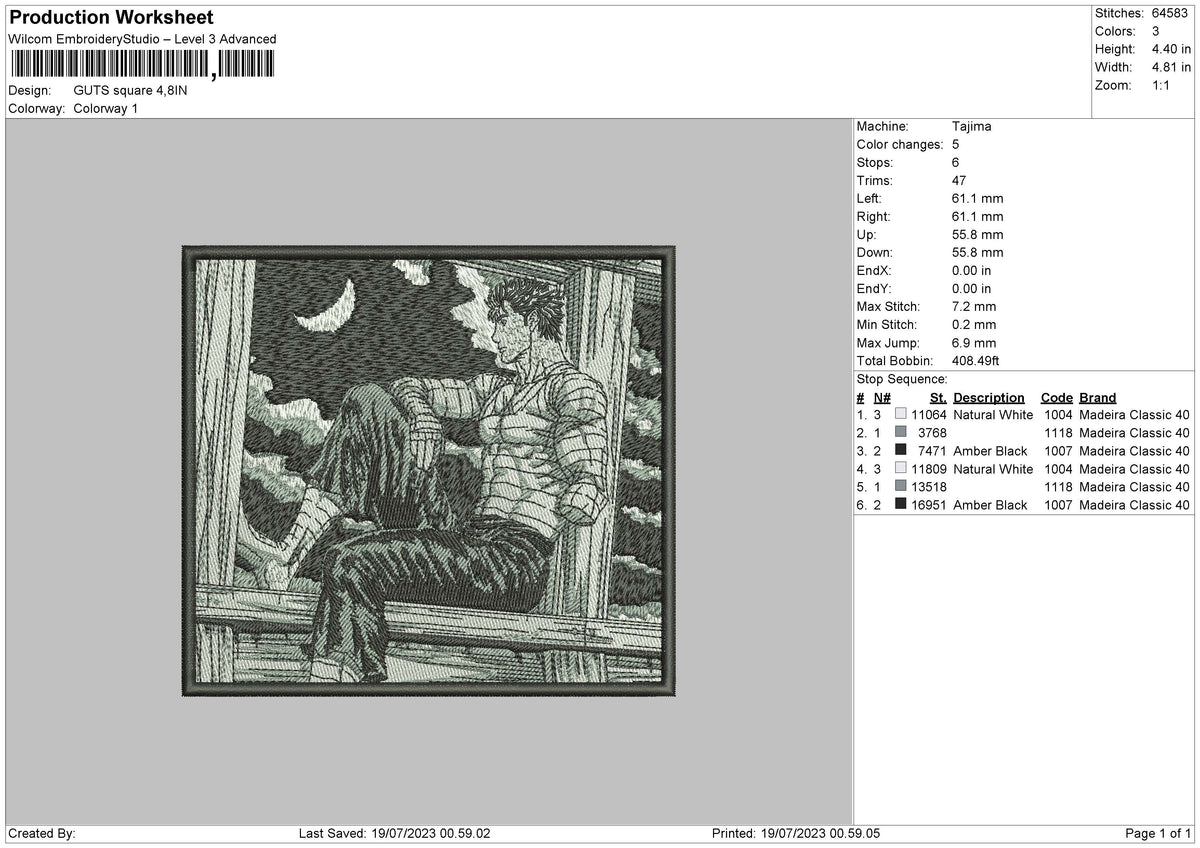Screen dimensions: 1200x848
Task: Click the Max Stitch 7.2 mm value
Action: (x=972, y=307)
